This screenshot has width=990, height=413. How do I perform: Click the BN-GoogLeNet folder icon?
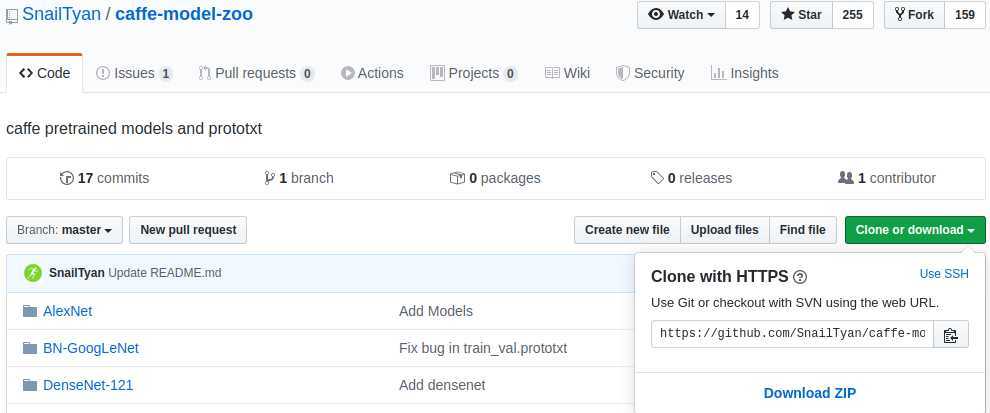coord(30,348)
